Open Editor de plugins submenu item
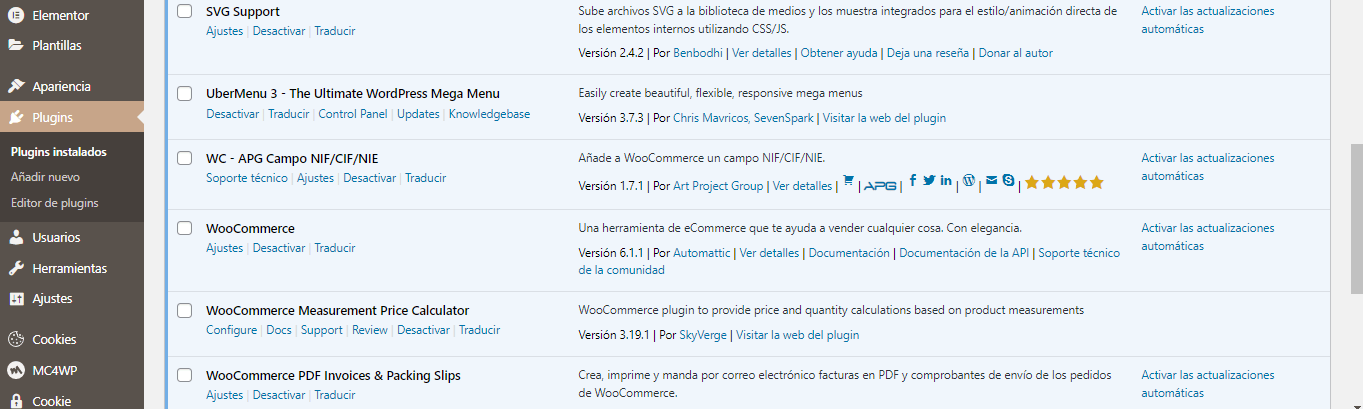Image resolution: width=1363 pixels, height=409 pixels. [x=54, y=203]
